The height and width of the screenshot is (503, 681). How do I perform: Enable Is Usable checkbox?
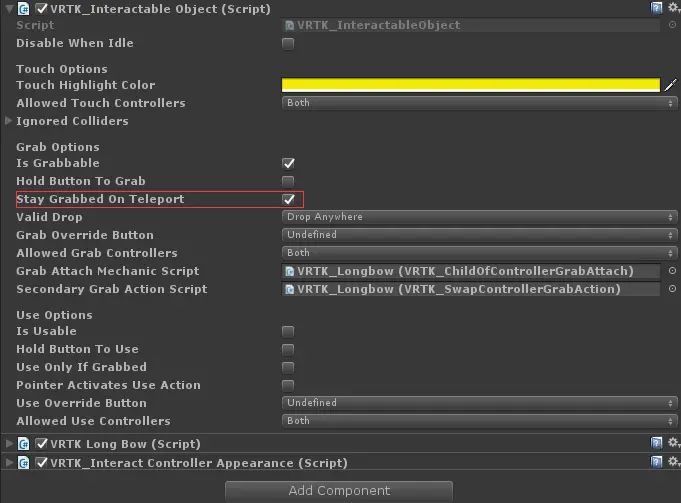[x=288, y=332]
